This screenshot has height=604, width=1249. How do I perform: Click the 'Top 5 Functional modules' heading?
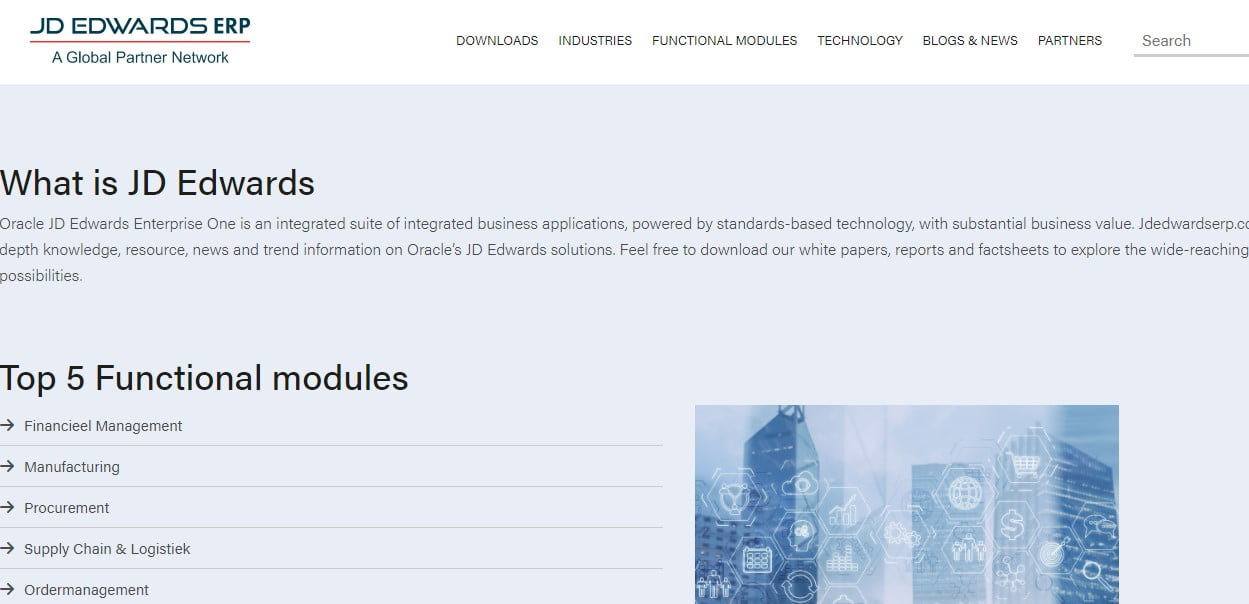tap(204, 378)
